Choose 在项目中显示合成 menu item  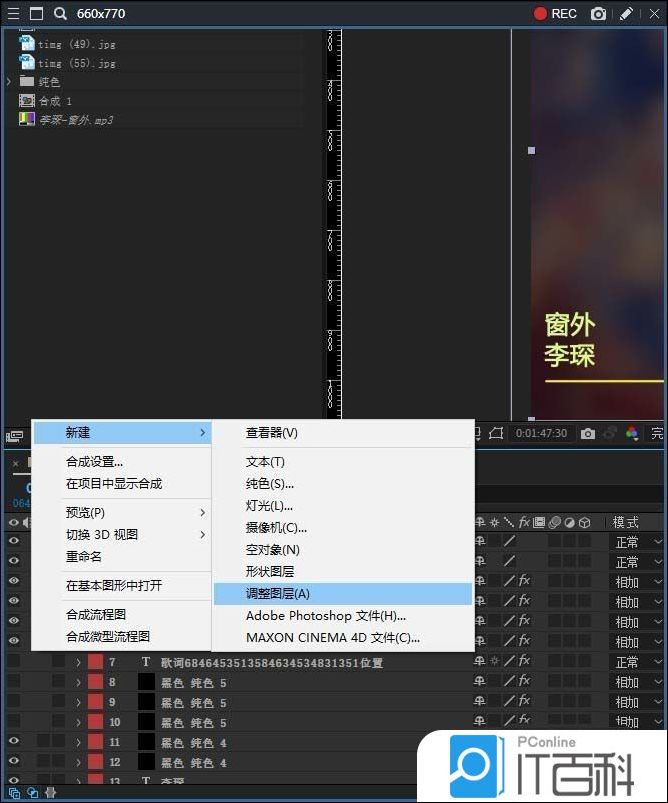coord(114,483)
